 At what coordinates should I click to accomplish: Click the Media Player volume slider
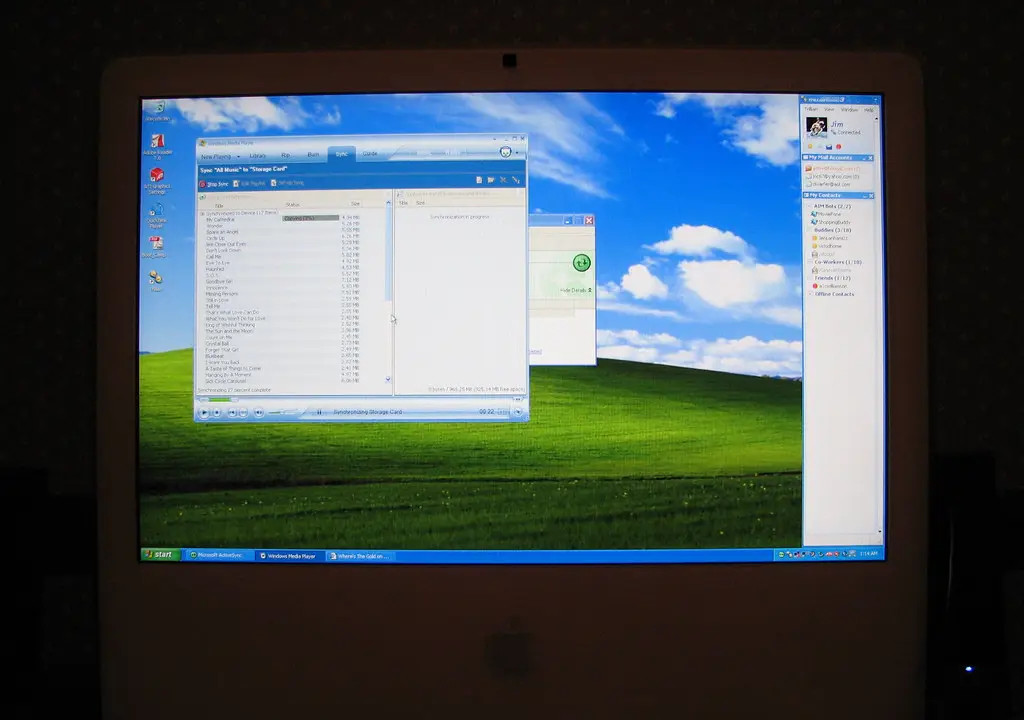285,412
